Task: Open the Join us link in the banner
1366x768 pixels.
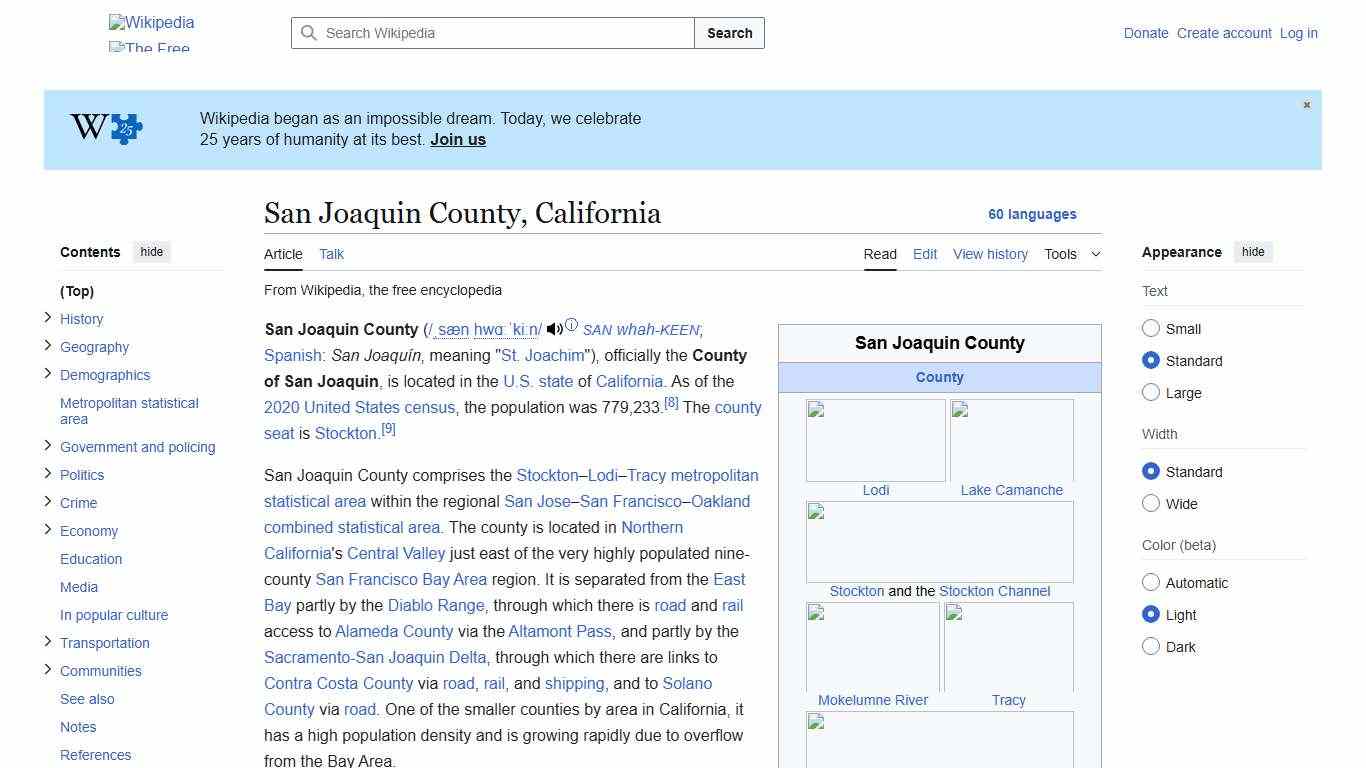Action: tap(457, 139)
